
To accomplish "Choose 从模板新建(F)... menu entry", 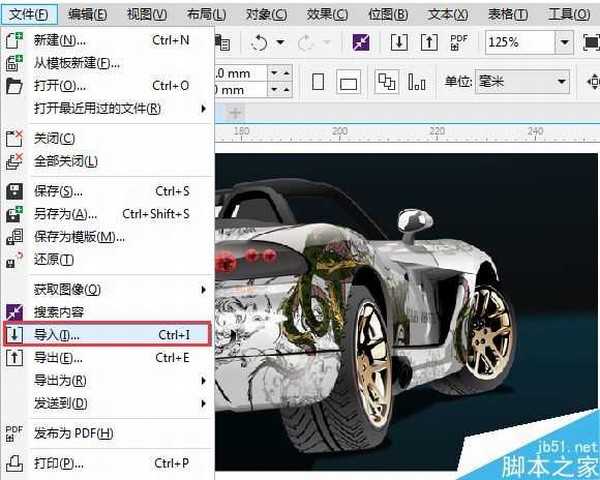I will tap(107, 63).
